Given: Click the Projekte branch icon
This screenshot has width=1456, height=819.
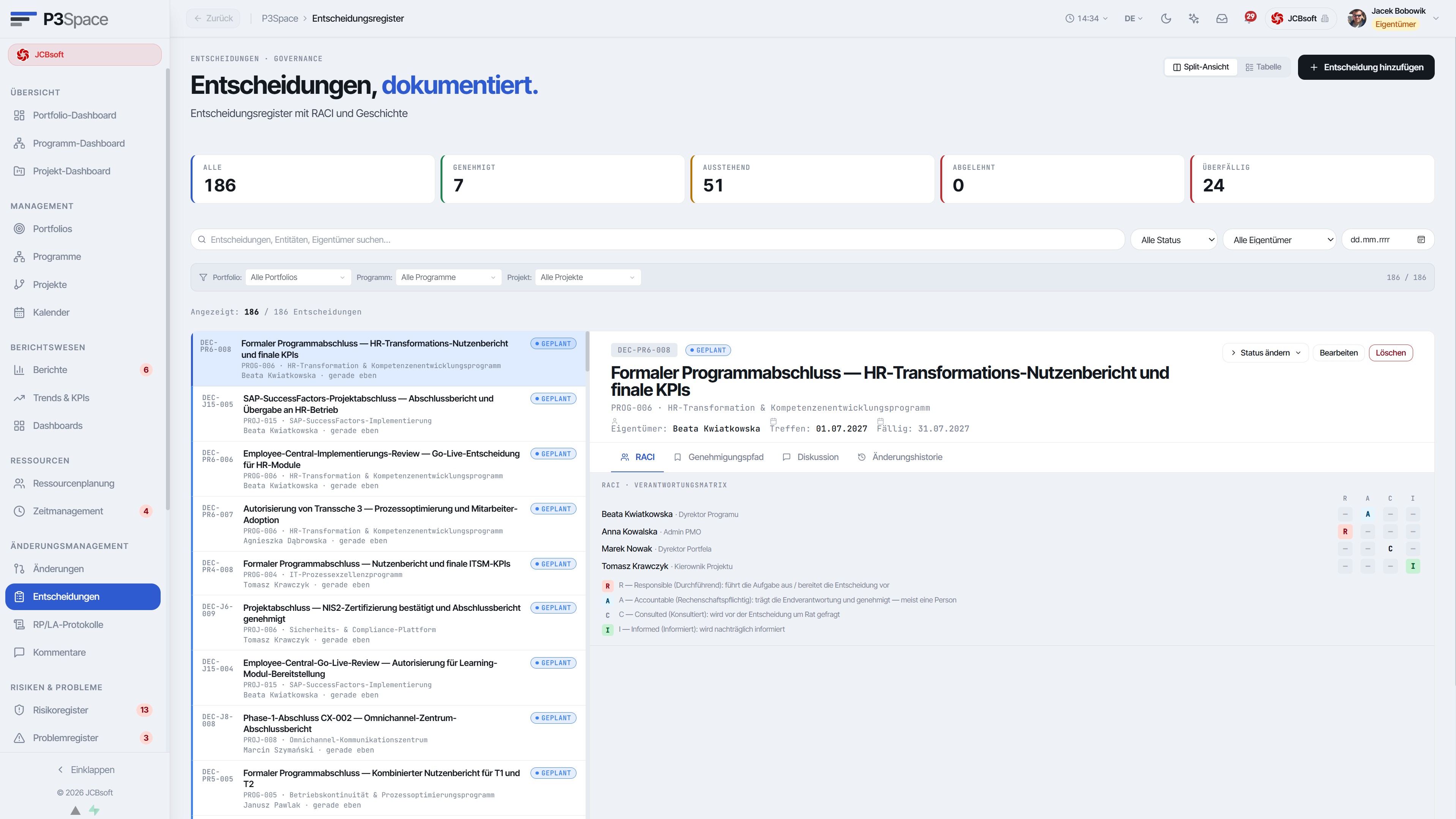Looking at the screenshot, I should tap(19, 285).
